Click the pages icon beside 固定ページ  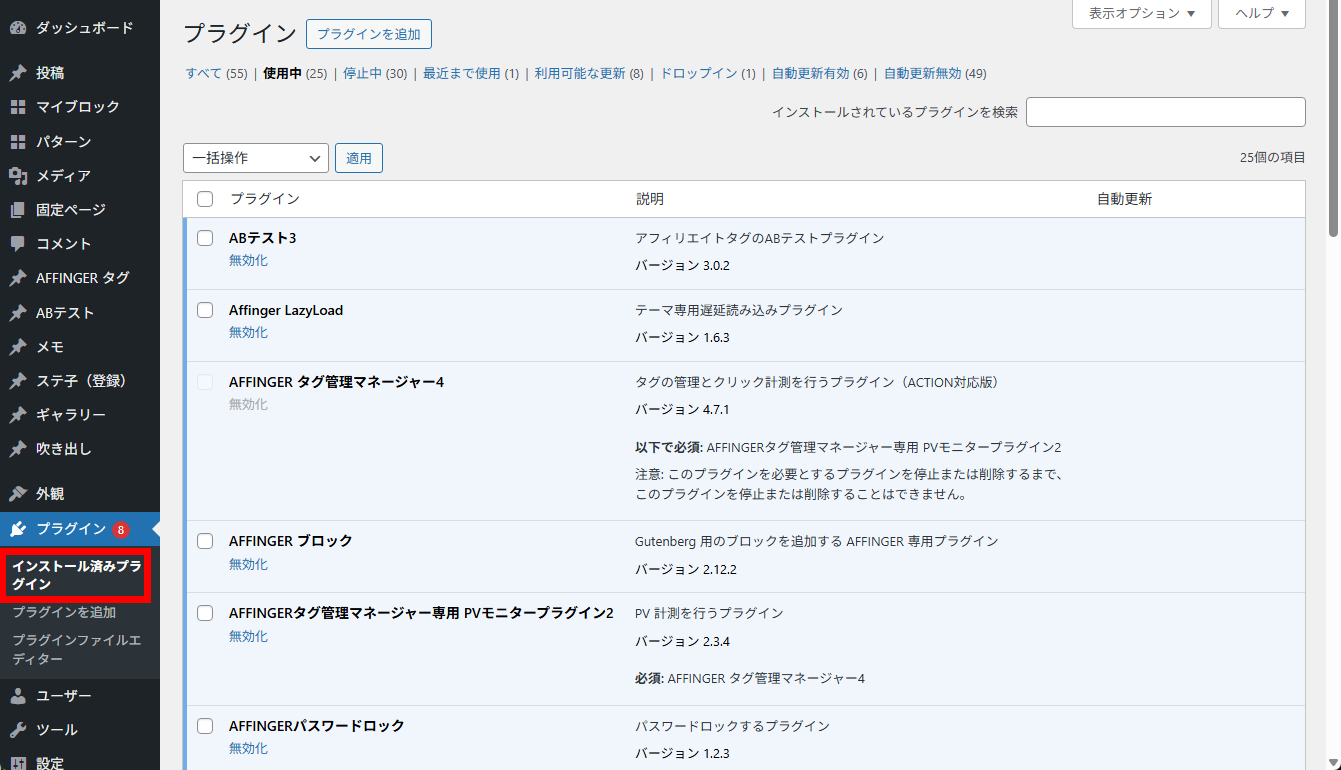coord(18,210)
